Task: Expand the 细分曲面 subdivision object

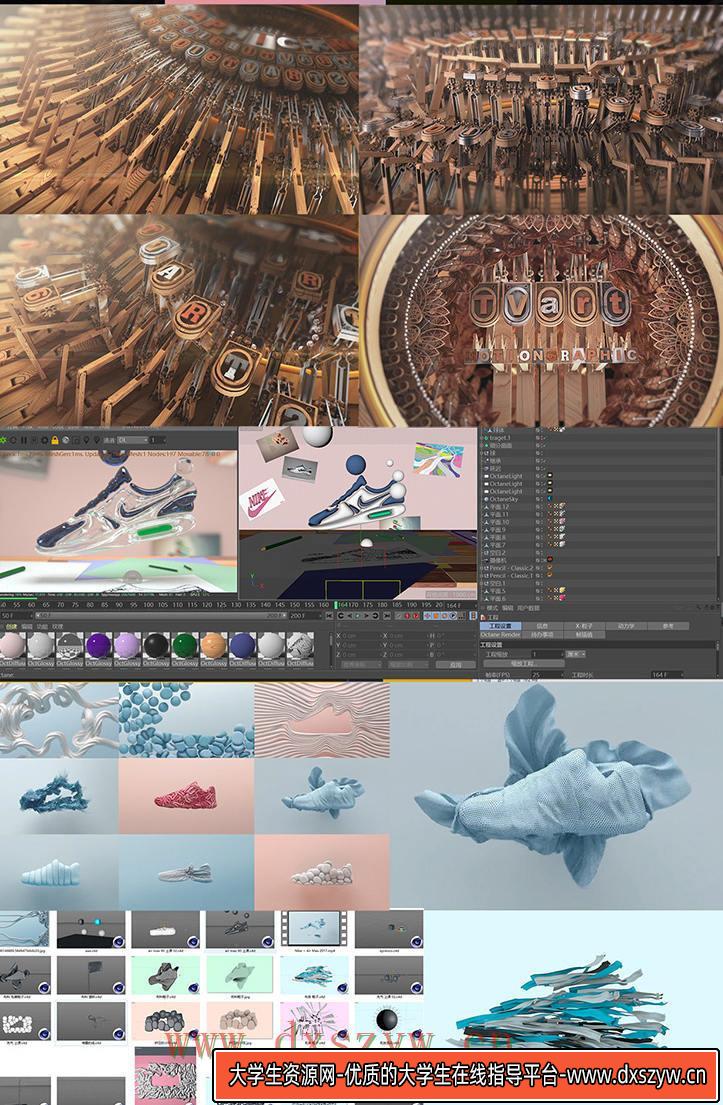Action: 481,445
